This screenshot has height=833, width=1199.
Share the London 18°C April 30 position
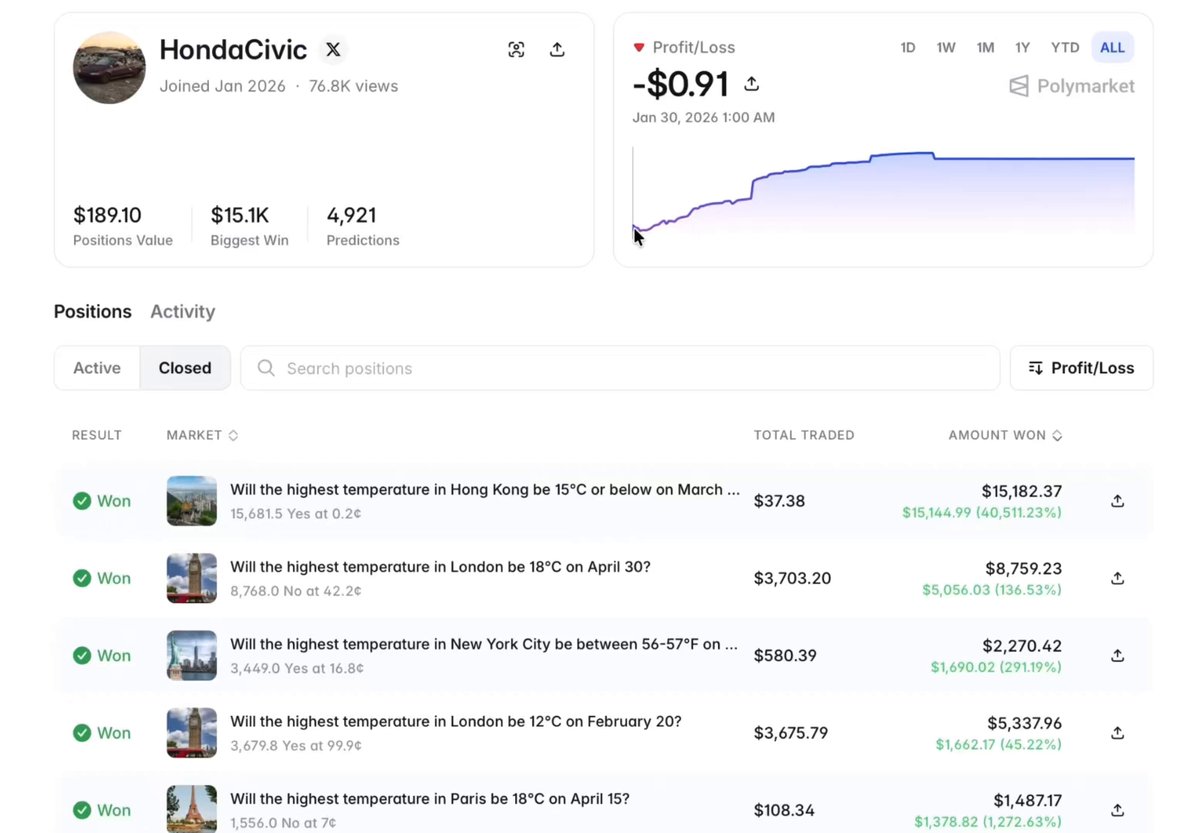click(1117, 578)
